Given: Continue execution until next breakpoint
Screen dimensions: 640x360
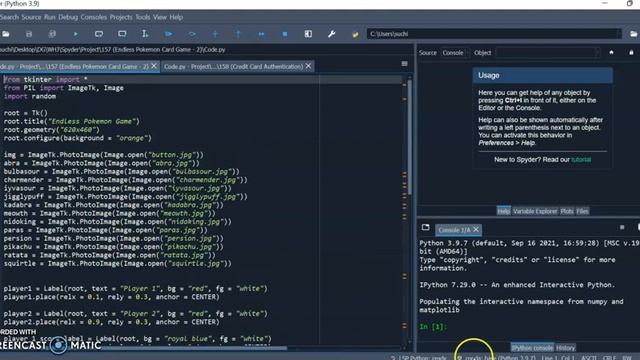Looking at the screenshot, I should coord(261,34).
